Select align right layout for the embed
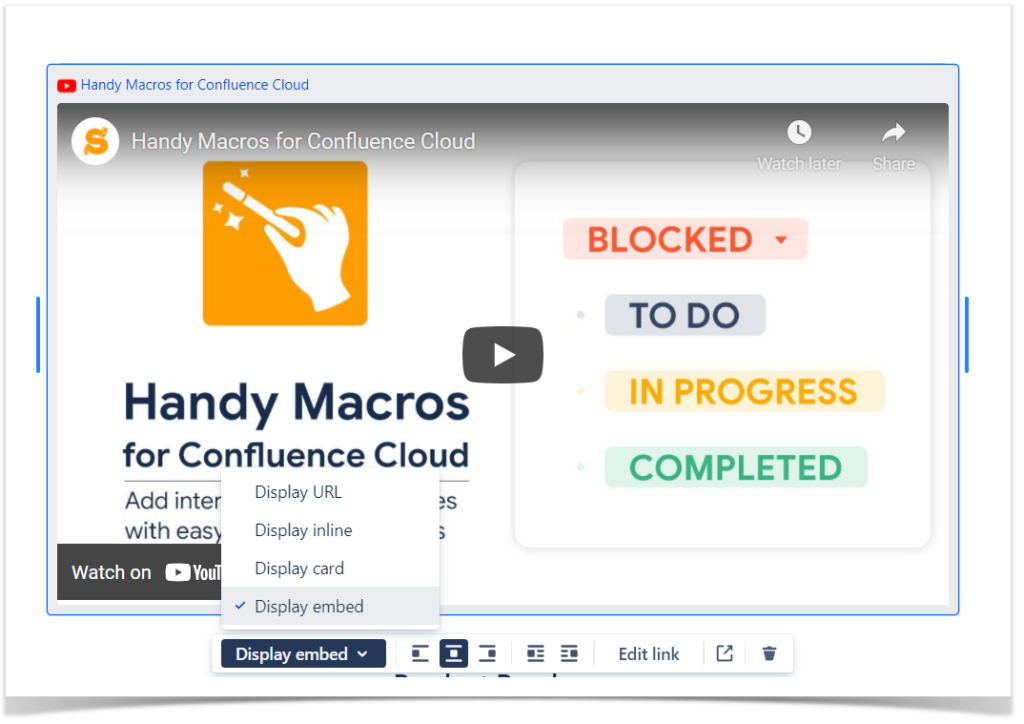 click(x=487, y=653)
